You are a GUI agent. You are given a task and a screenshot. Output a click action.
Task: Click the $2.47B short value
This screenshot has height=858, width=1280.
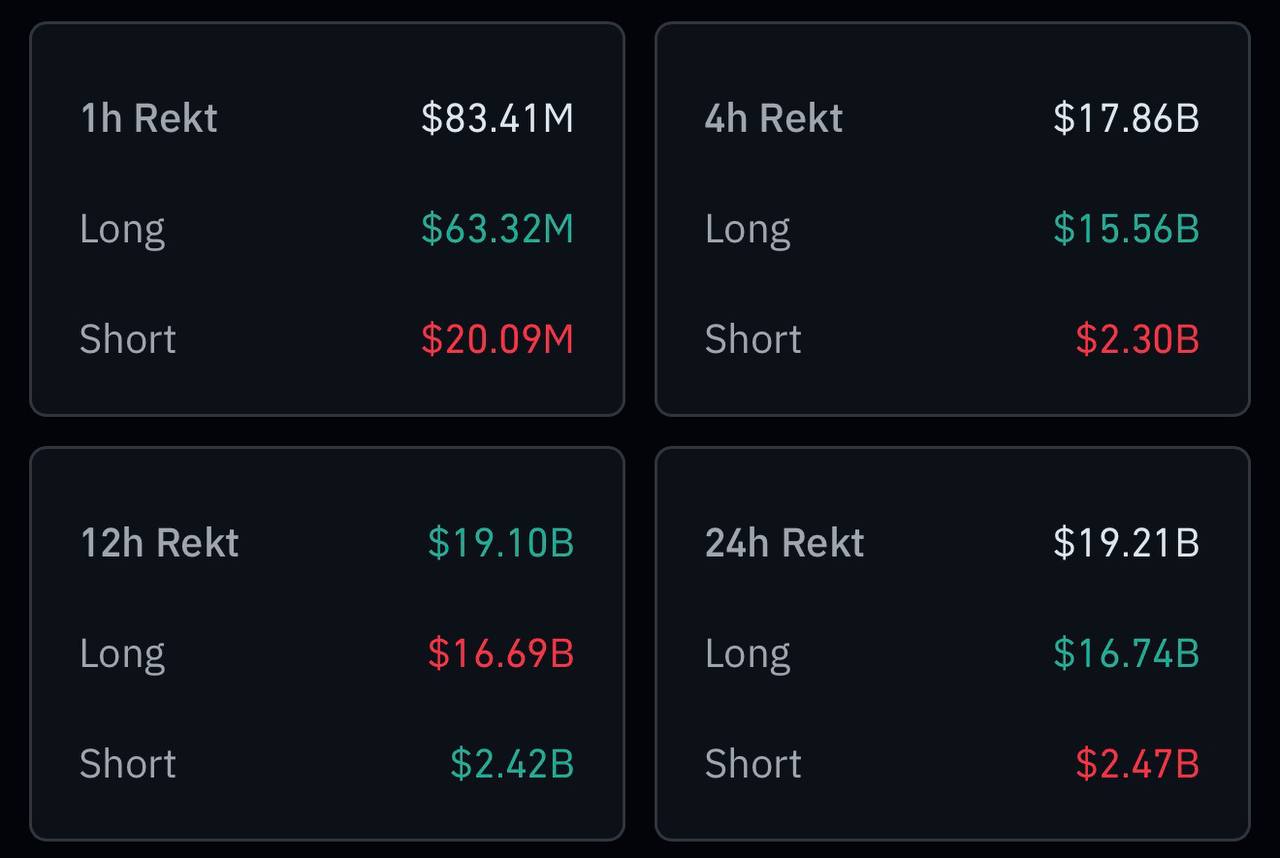pyautogui.click(x=1137, y=763)
